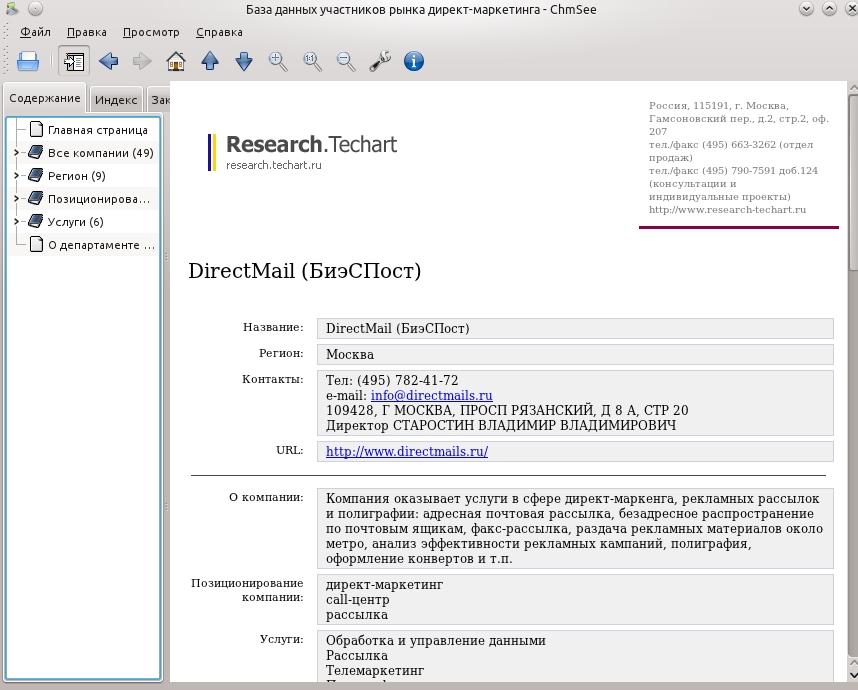Switch to the partially hidden Зак tab
858x690 pixels.
(x=159, y=100)
